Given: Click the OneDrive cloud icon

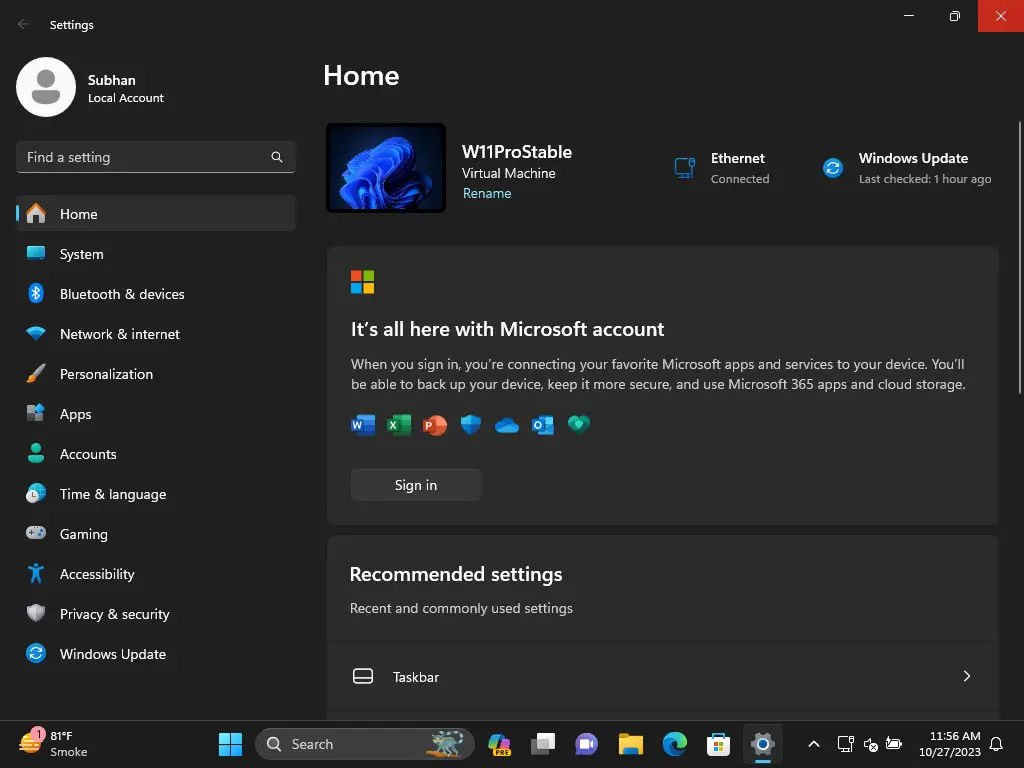Looking at the screenshot, I should pos(507,426).
